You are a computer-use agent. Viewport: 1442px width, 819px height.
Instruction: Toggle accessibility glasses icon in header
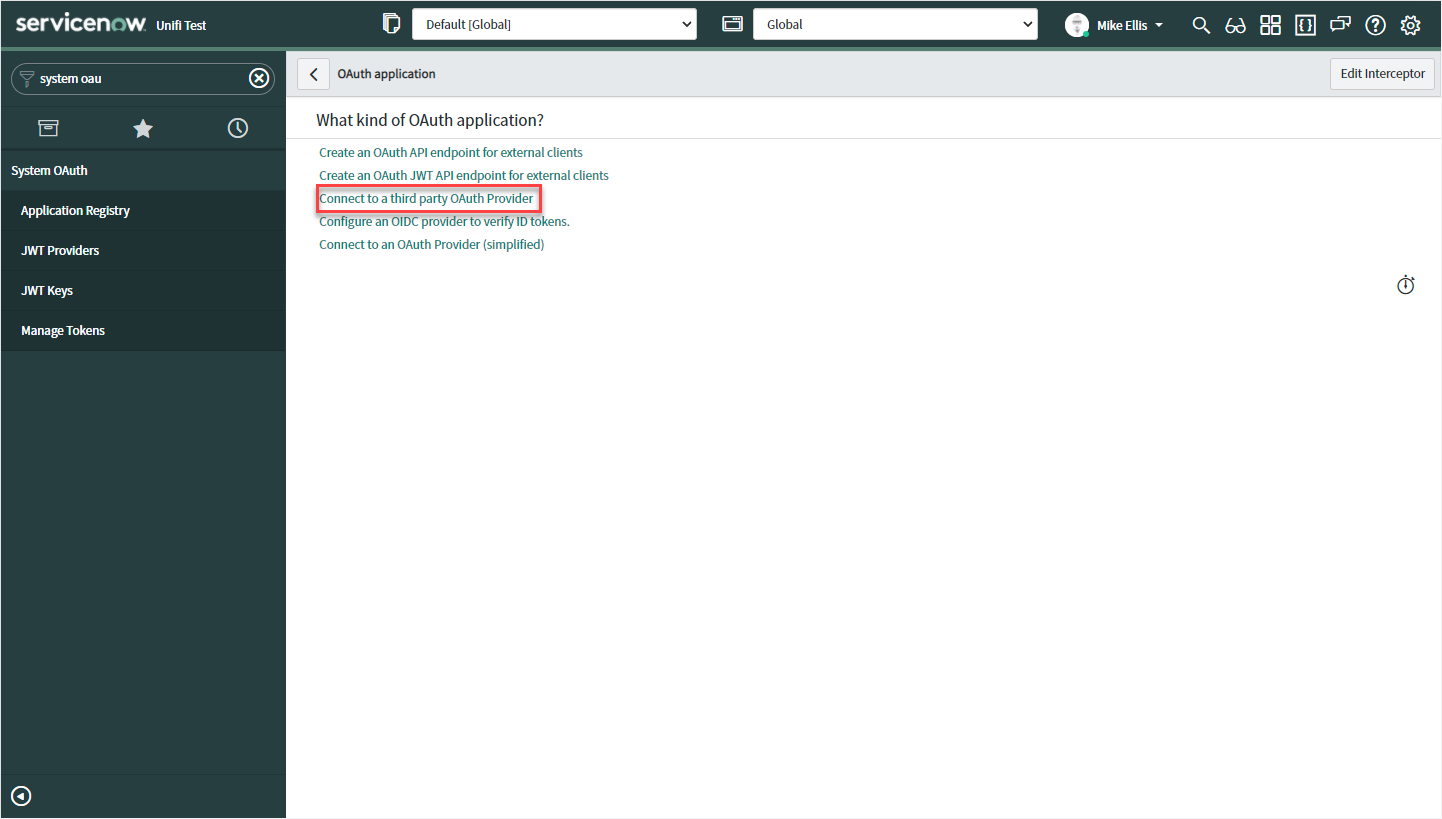tap(1235, 26)
